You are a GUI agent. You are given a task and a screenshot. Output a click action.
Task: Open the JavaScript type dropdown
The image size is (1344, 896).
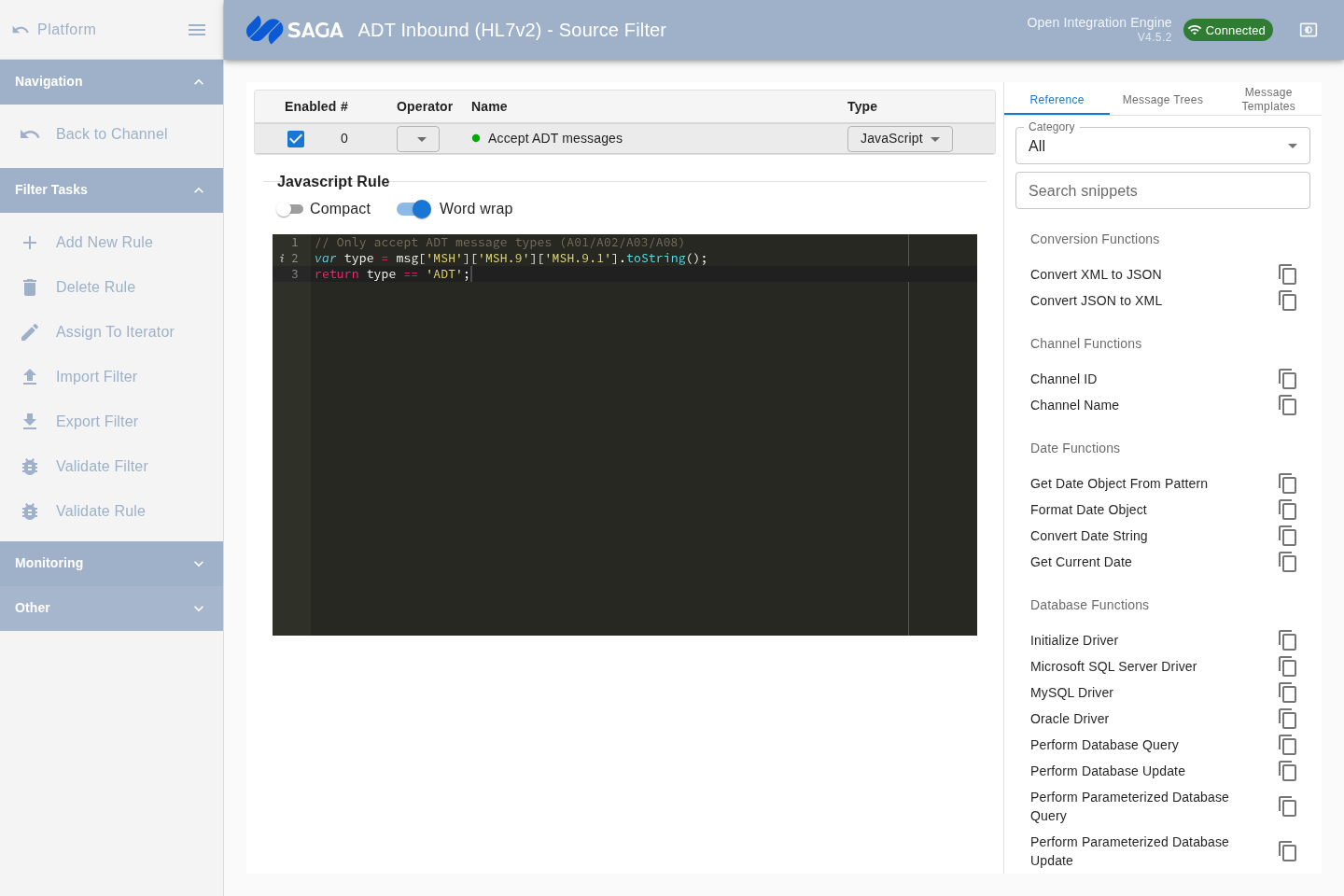[900, 139]
